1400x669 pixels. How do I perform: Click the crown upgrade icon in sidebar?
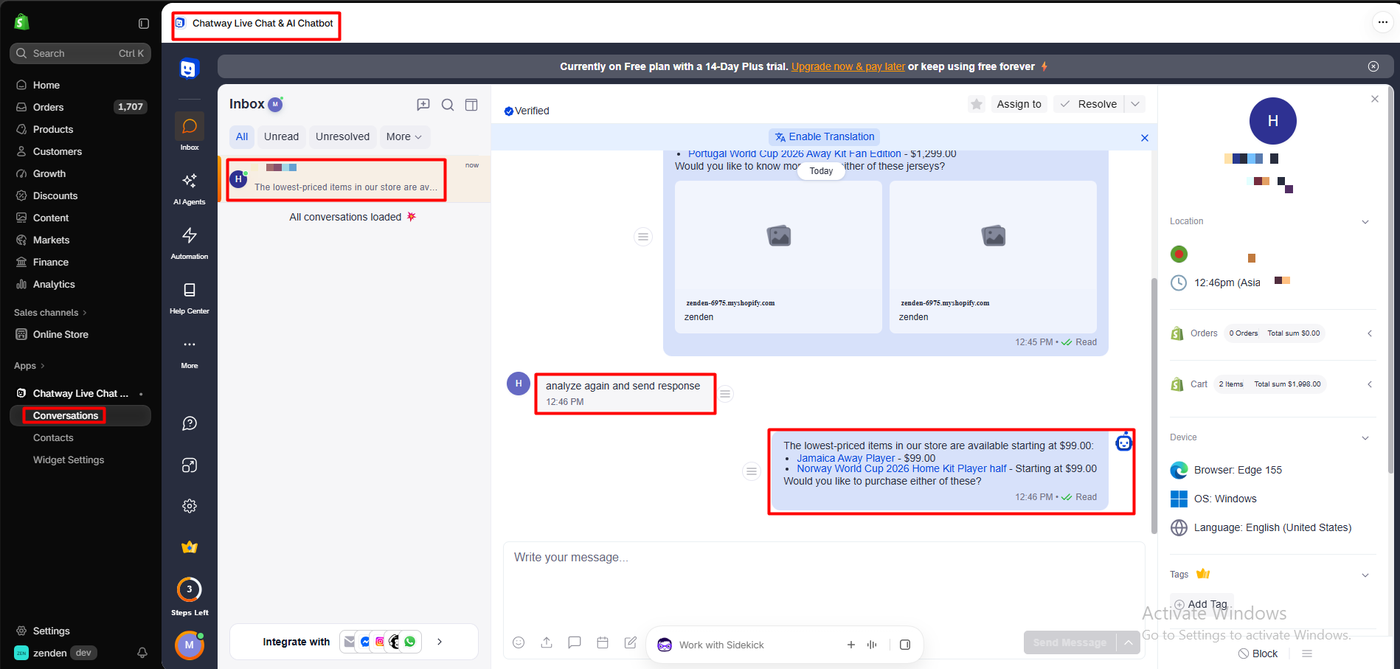189,547
